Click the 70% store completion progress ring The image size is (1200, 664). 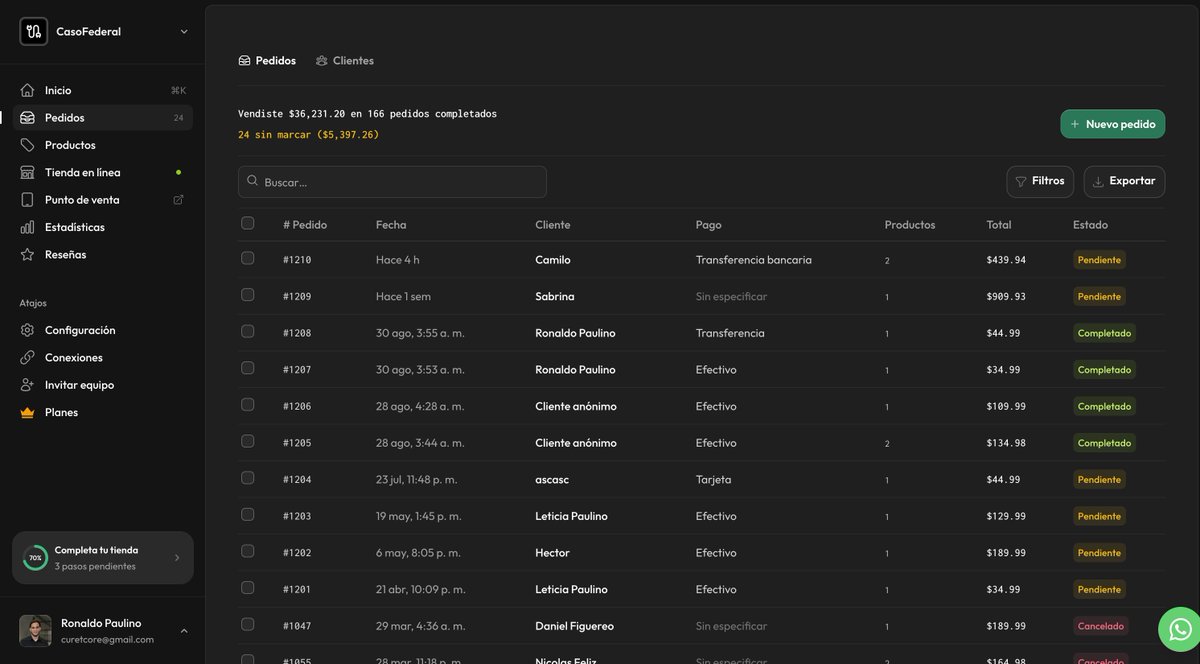(x=35, y=558)
